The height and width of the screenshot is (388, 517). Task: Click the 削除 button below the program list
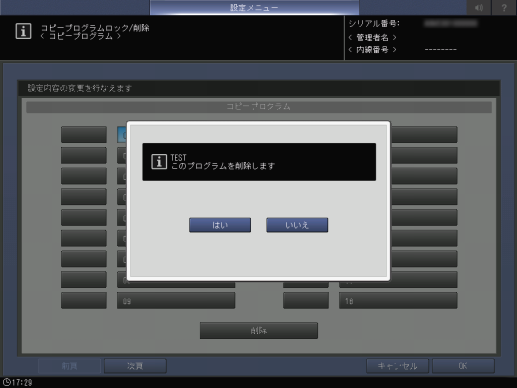(259, 331)
